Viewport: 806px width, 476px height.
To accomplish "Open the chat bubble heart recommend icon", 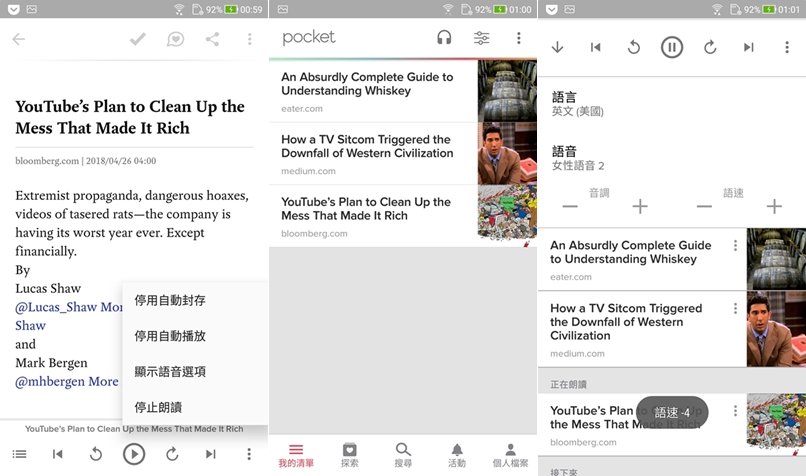I will coord(175,40).
